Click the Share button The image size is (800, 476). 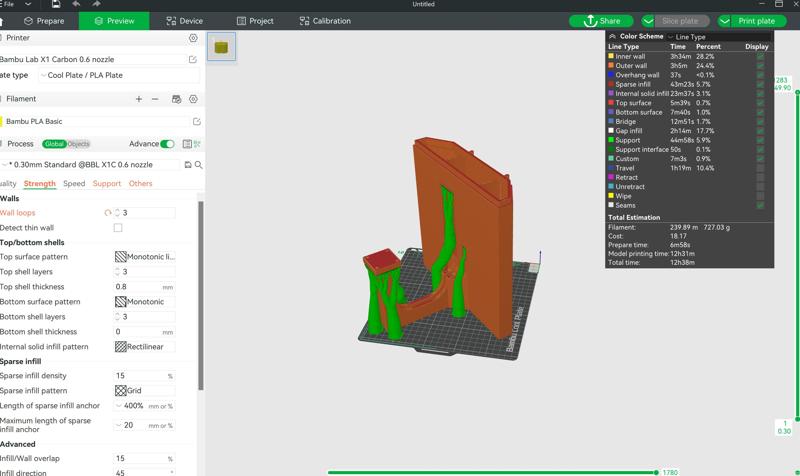[602, 21]
